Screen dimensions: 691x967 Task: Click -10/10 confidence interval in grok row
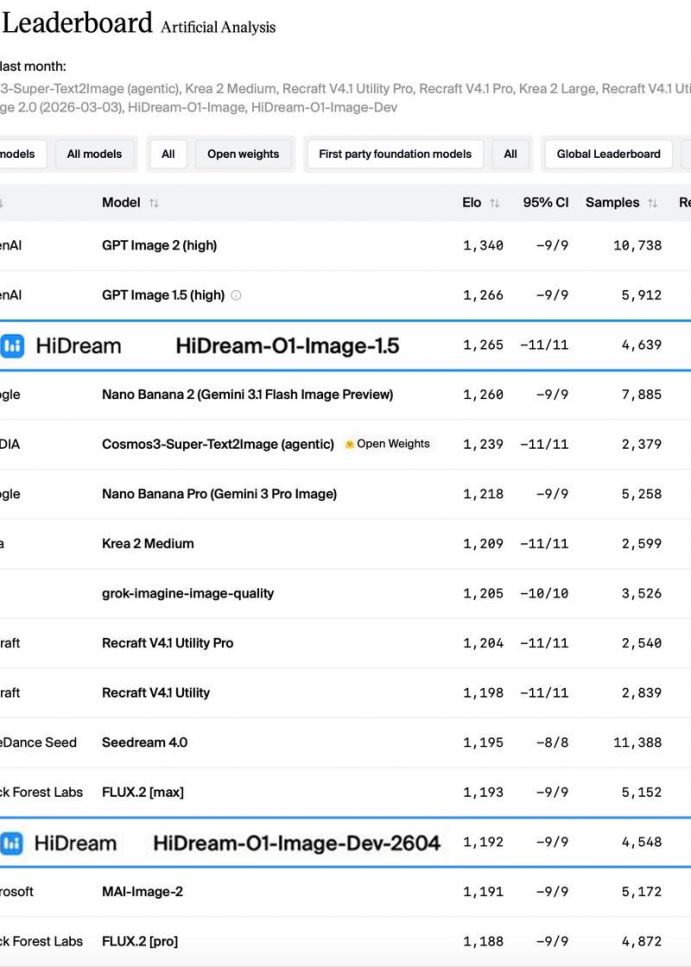[544, 593]
